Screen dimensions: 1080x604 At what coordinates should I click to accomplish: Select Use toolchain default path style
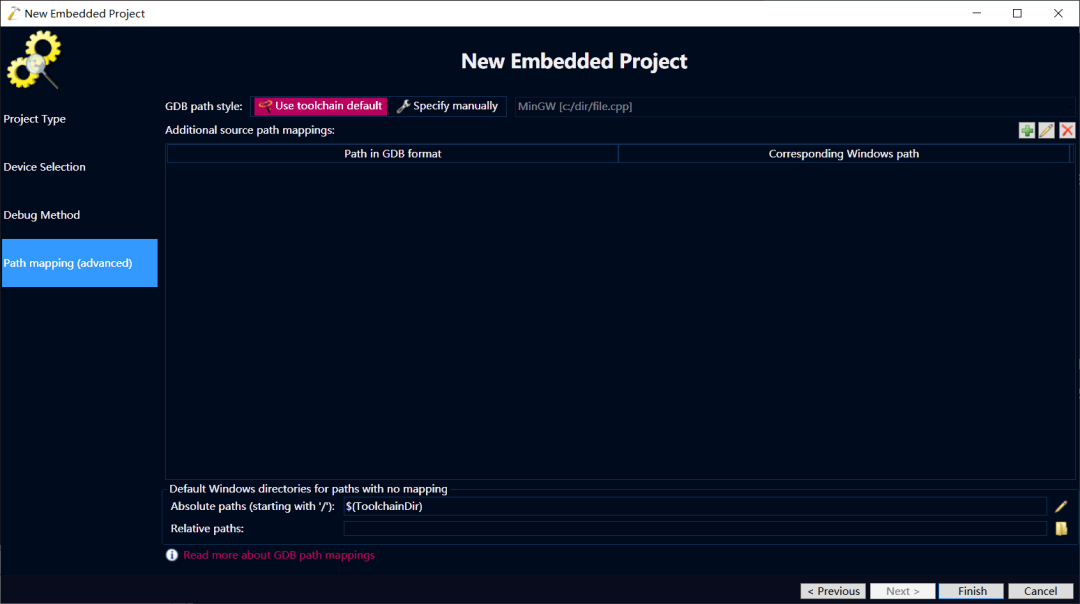pyautogui.click(x=320, y=106)
